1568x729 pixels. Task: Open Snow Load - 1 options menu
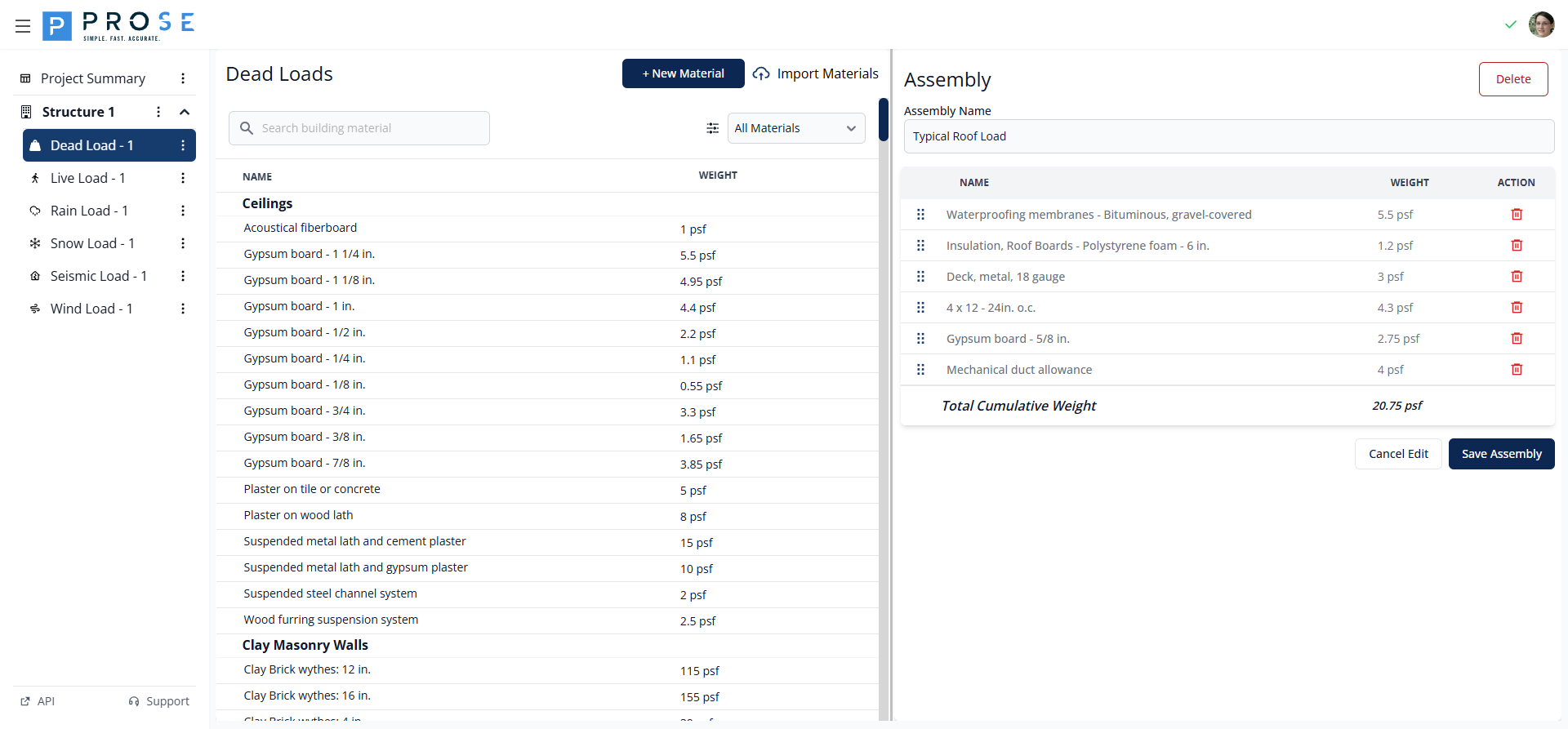[x=183, y=243]
